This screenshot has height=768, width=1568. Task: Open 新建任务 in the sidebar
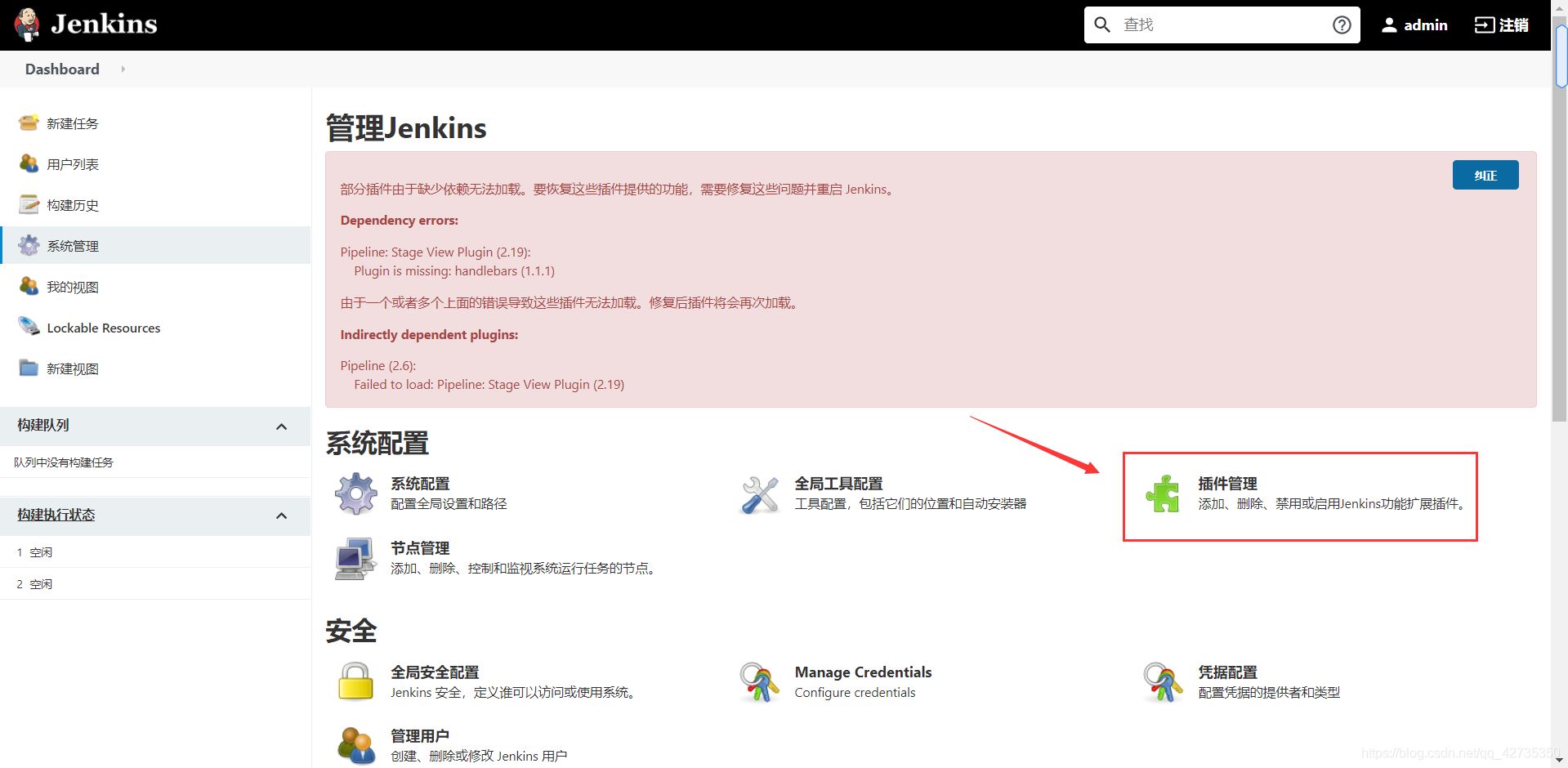[x=73, y=123]
